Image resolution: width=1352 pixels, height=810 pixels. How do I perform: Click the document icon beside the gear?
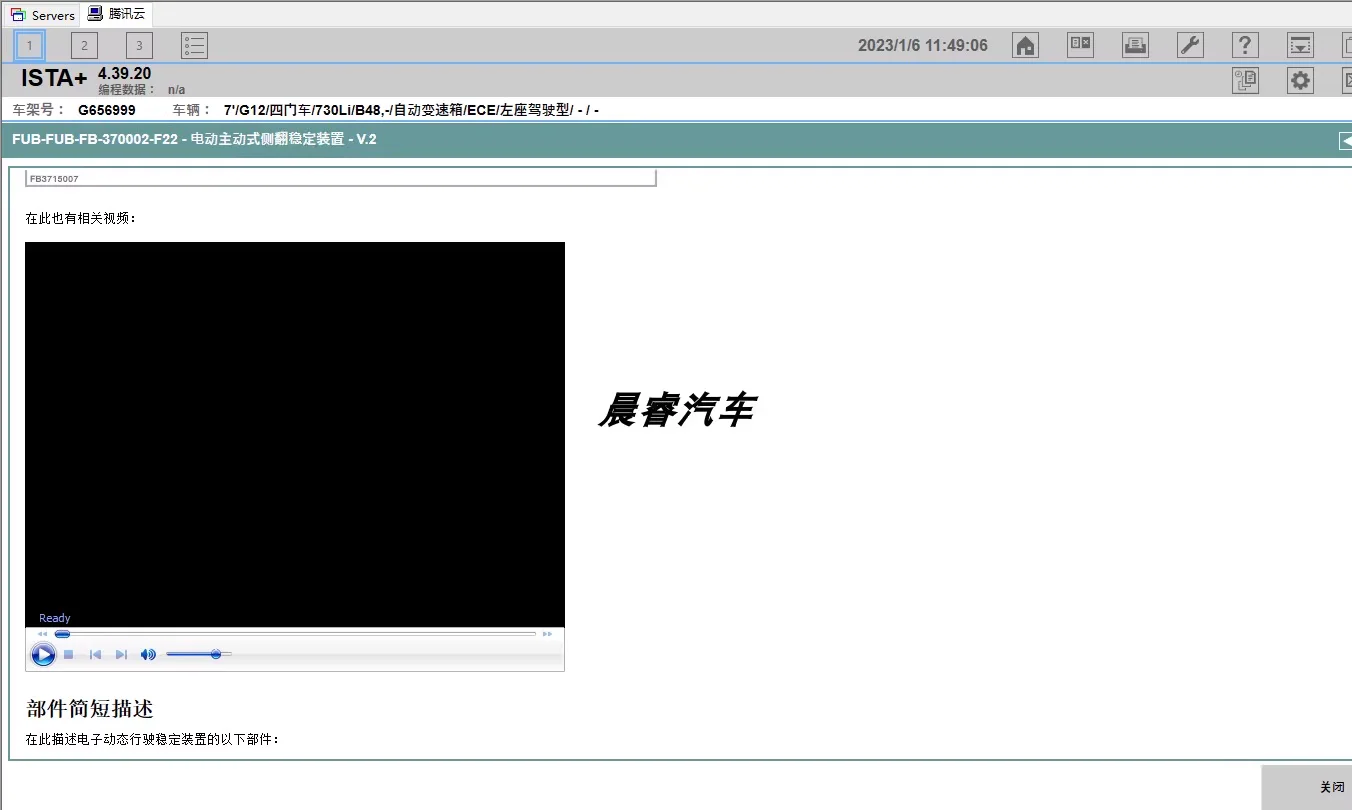pyautogui.click(x=1245, y=81)
